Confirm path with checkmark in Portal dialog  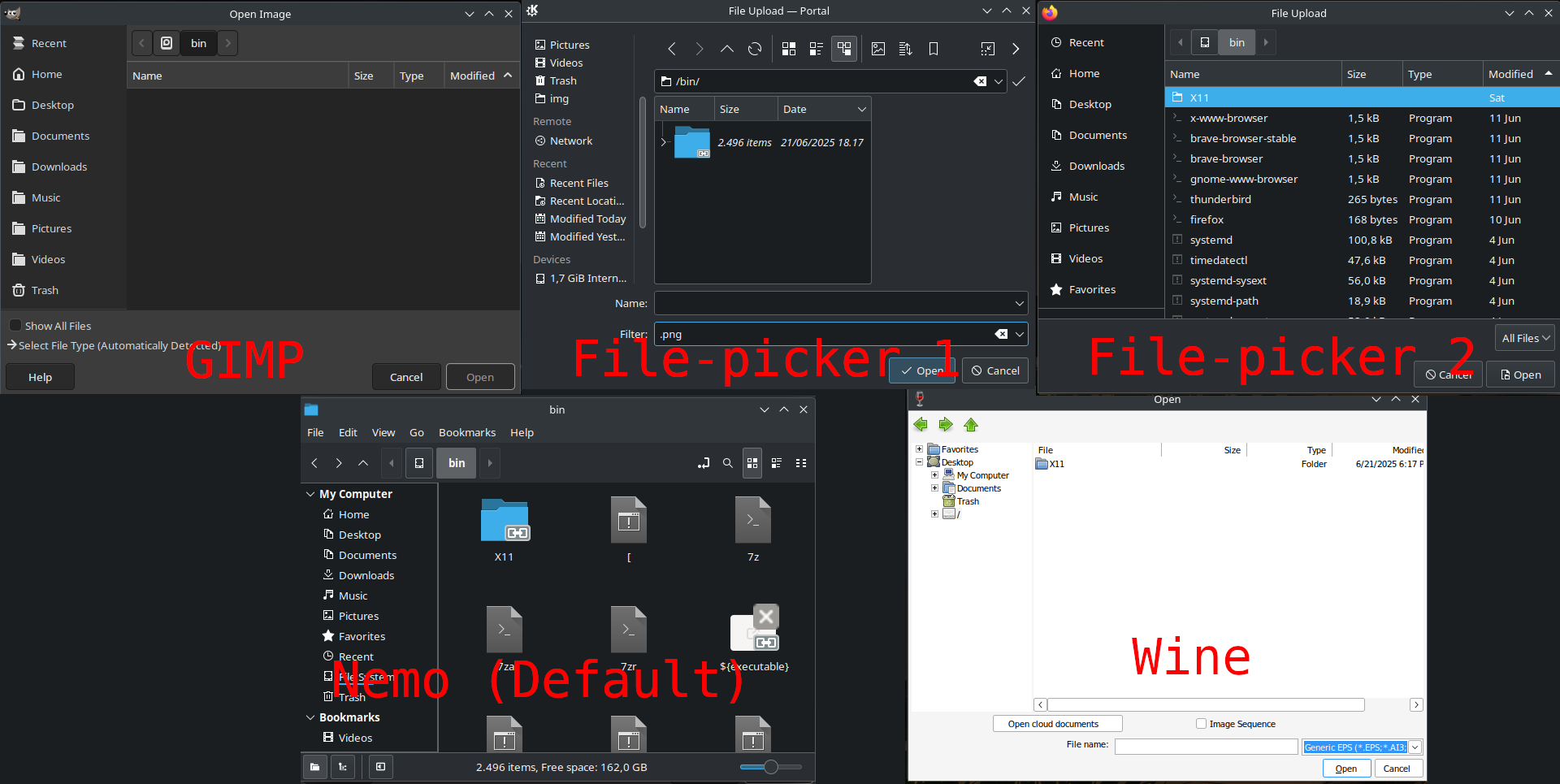point(1019,81)
